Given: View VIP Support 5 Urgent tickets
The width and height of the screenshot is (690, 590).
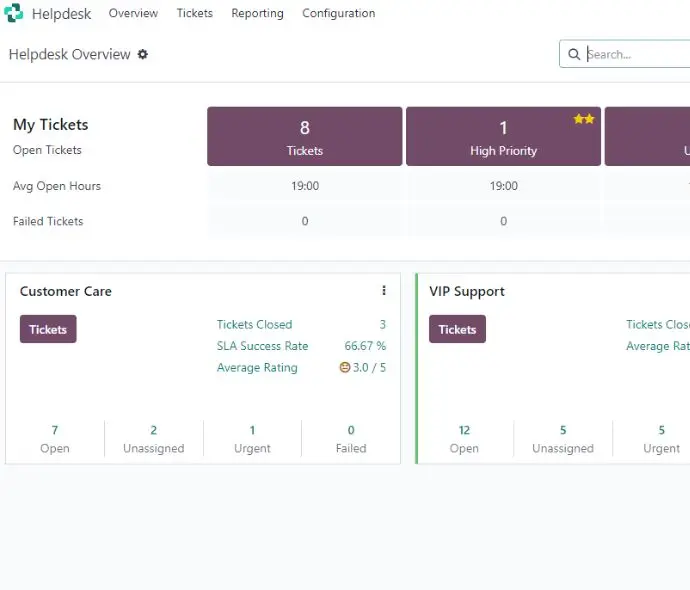Looking at the screenshot, I should pyautogui.click(x=661, y=439).
